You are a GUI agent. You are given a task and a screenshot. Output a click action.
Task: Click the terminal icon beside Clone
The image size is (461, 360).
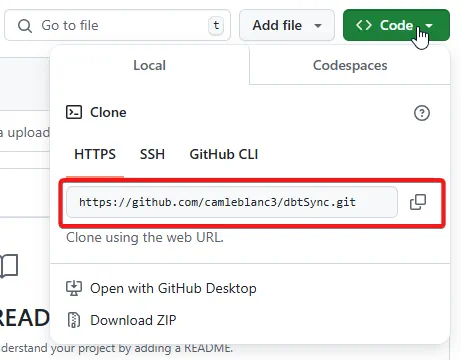(x=74, y=112)
